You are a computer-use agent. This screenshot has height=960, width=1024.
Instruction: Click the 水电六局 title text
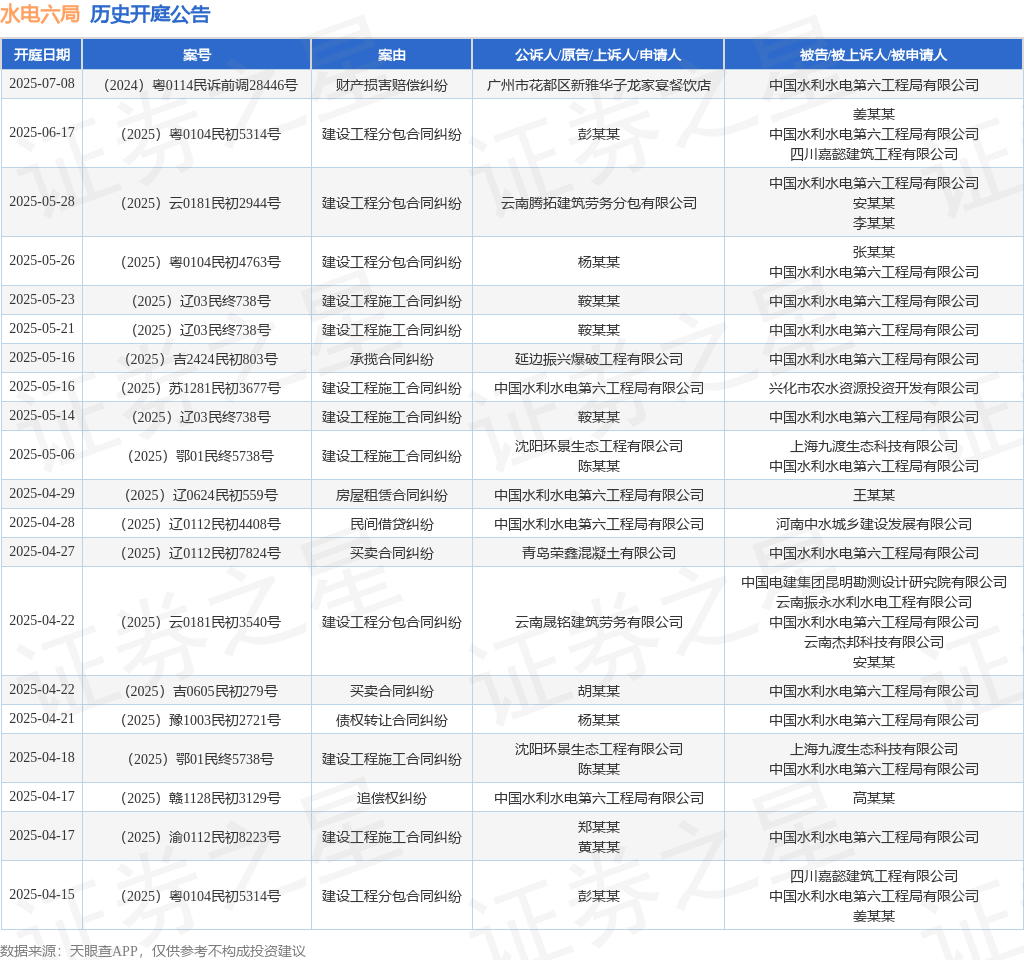(x=40, y=14)
